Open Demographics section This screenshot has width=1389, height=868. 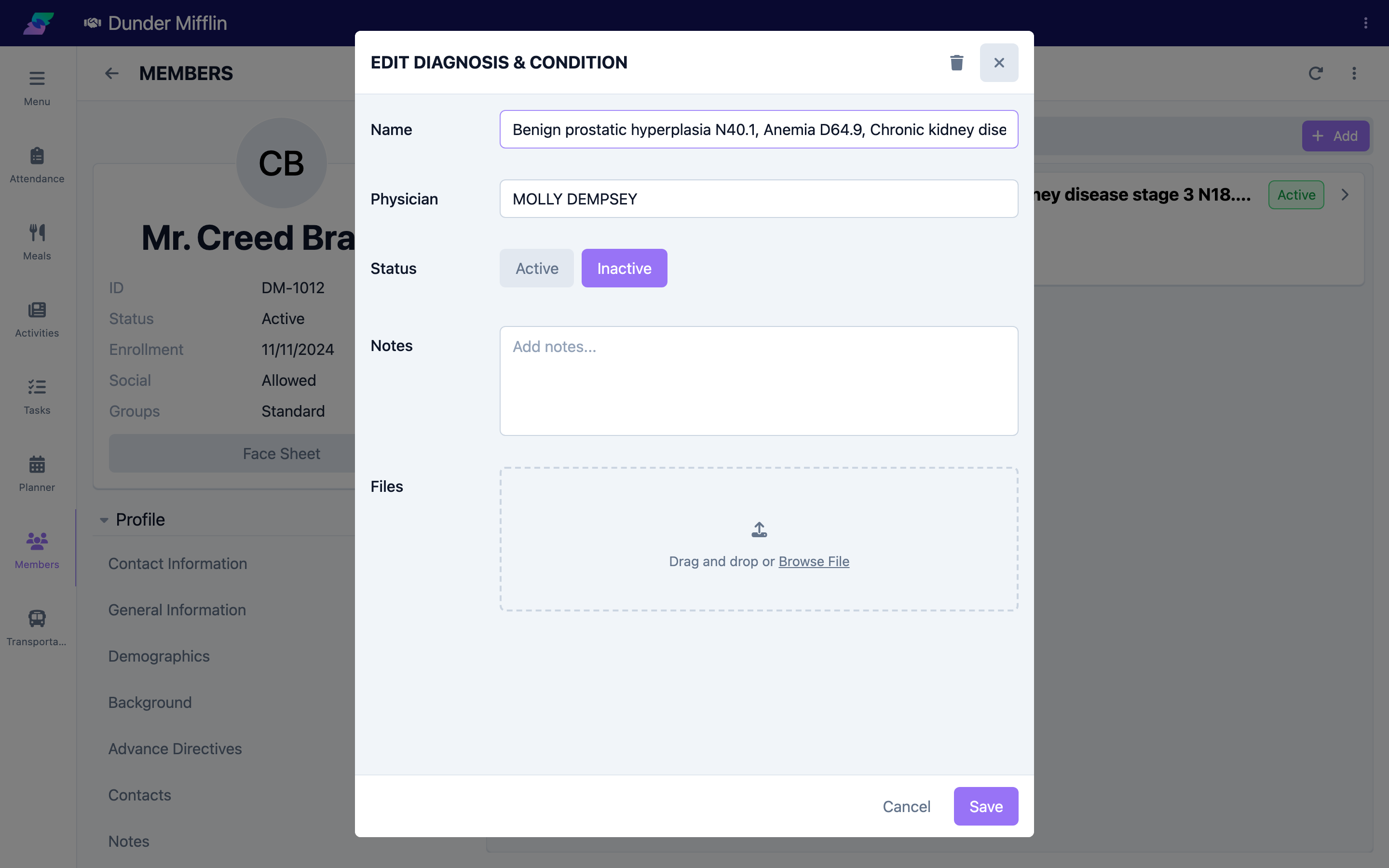159,656
